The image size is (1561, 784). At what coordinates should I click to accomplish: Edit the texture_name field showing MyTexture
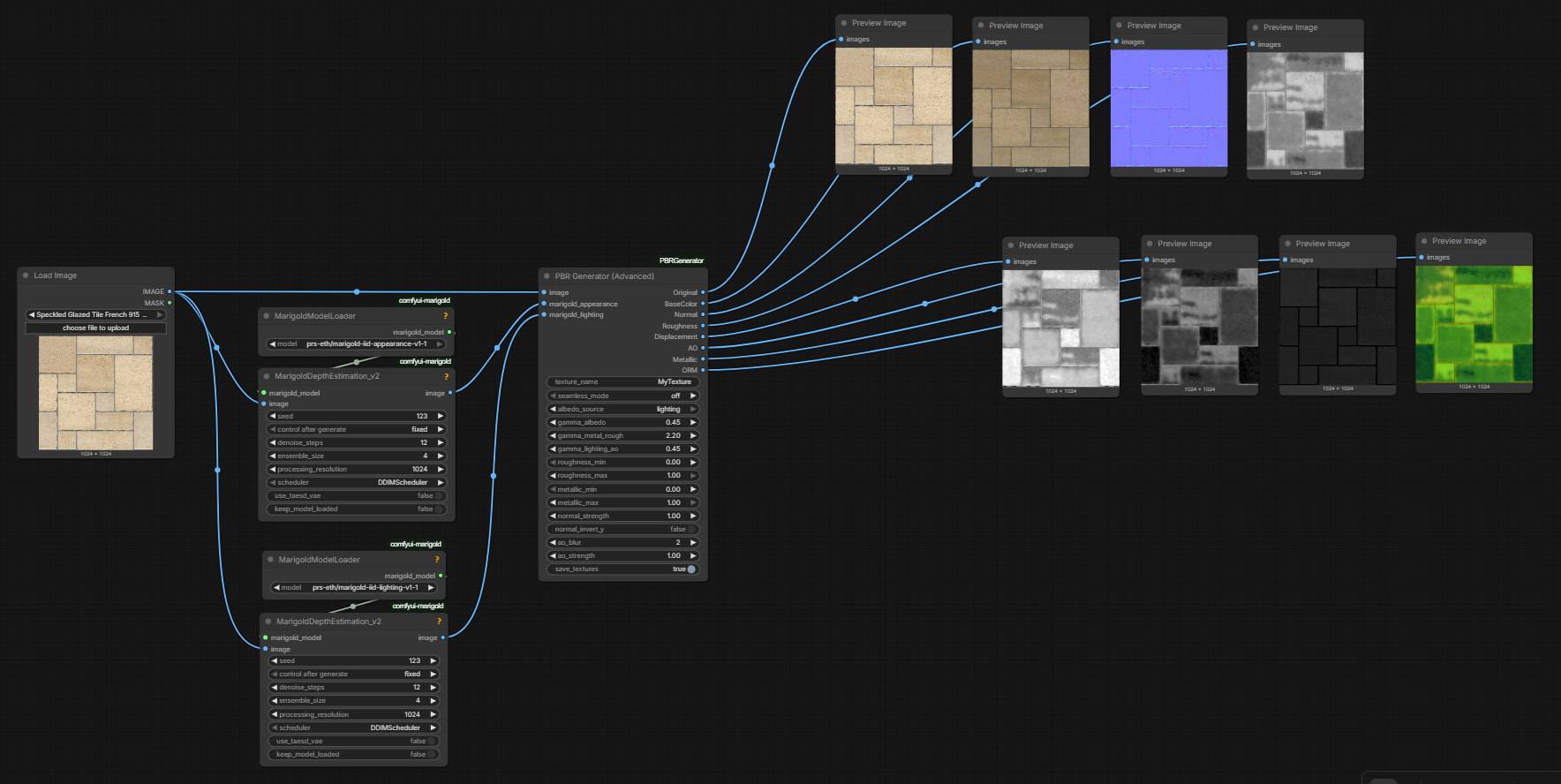pos(623,381)
